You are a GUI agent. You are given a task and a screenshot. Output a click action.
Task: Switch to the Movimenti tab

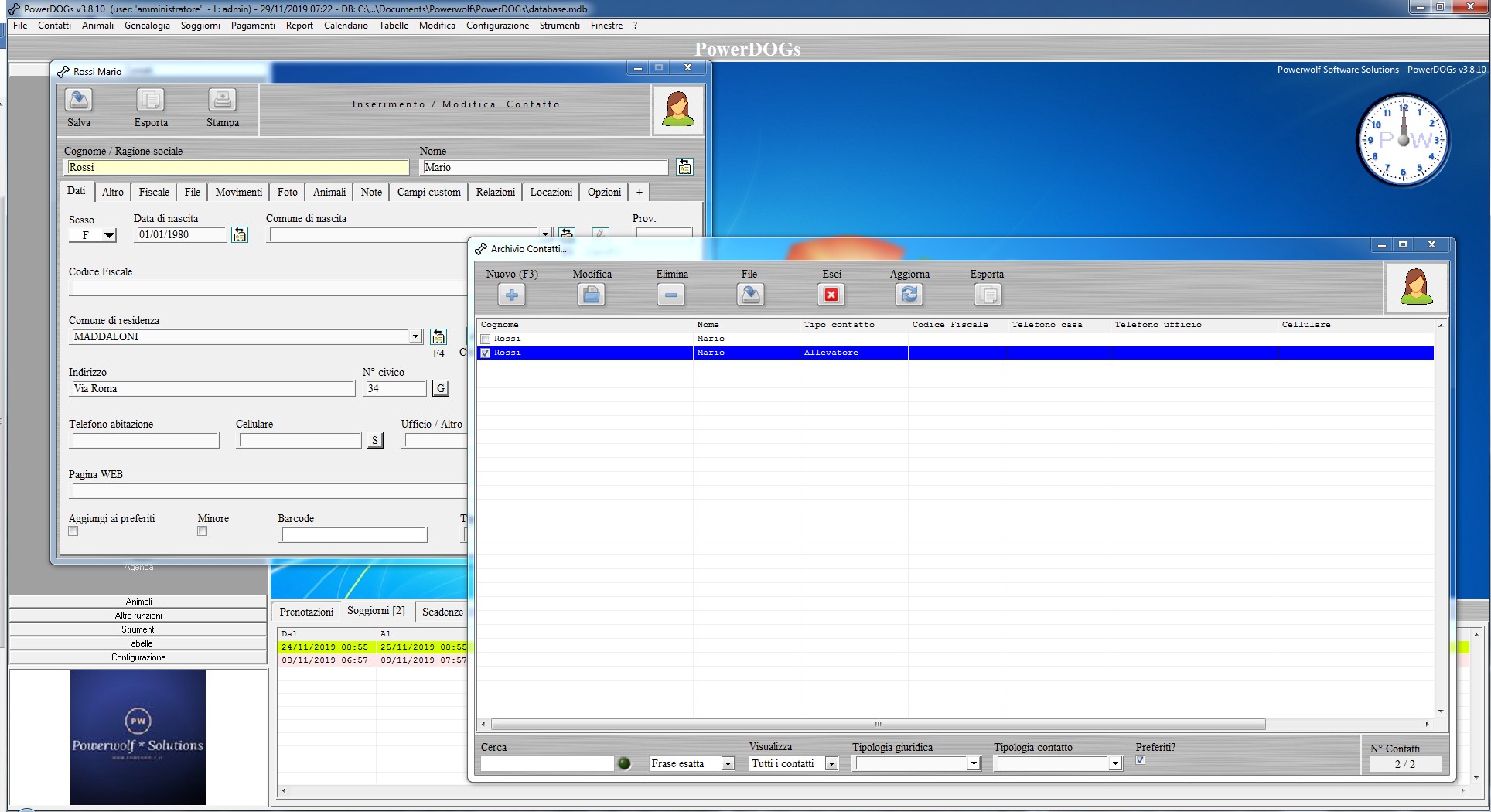238,192
